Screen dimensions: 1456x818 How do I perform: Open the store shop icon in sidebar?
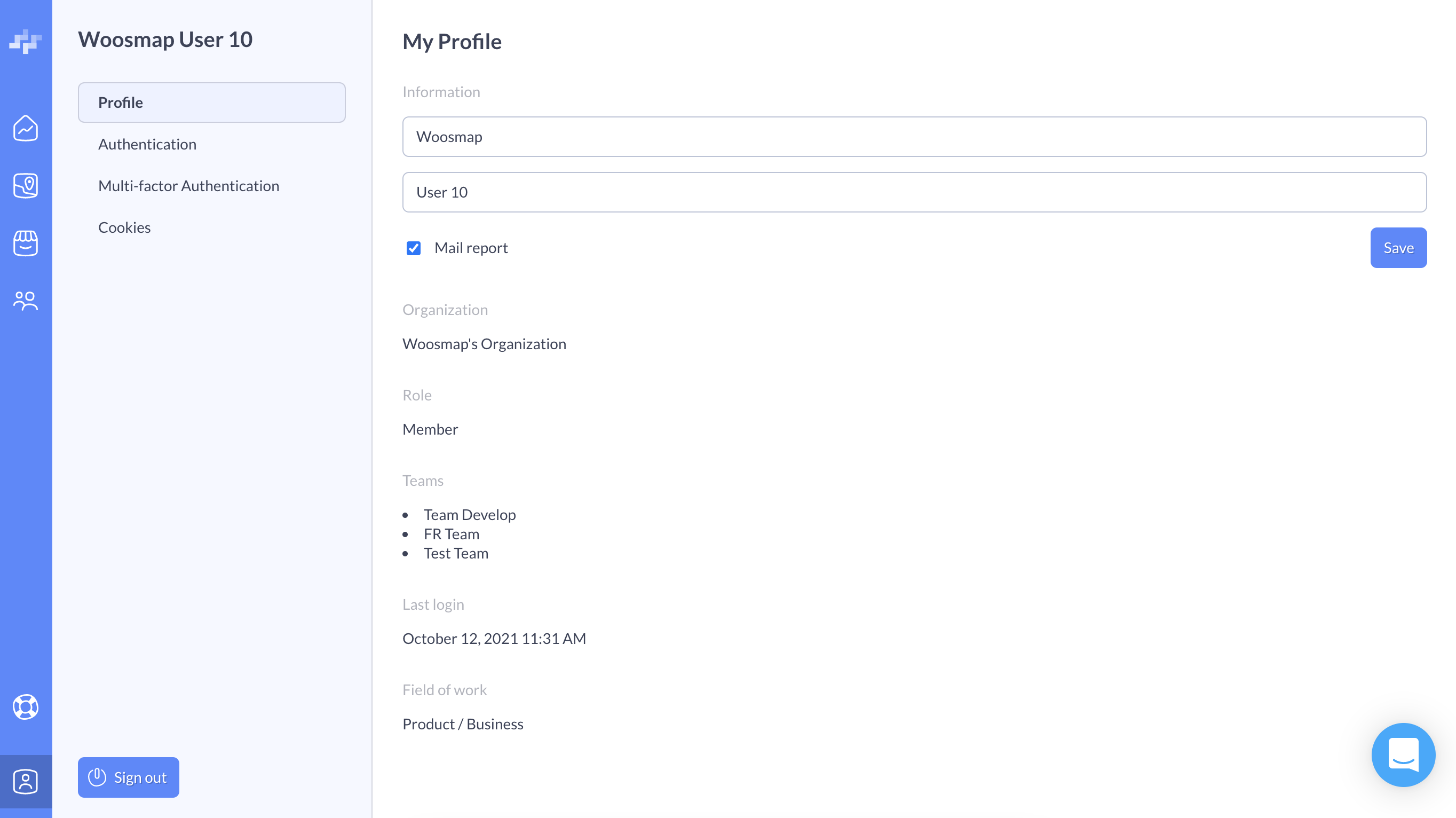[x=26, y=243]
